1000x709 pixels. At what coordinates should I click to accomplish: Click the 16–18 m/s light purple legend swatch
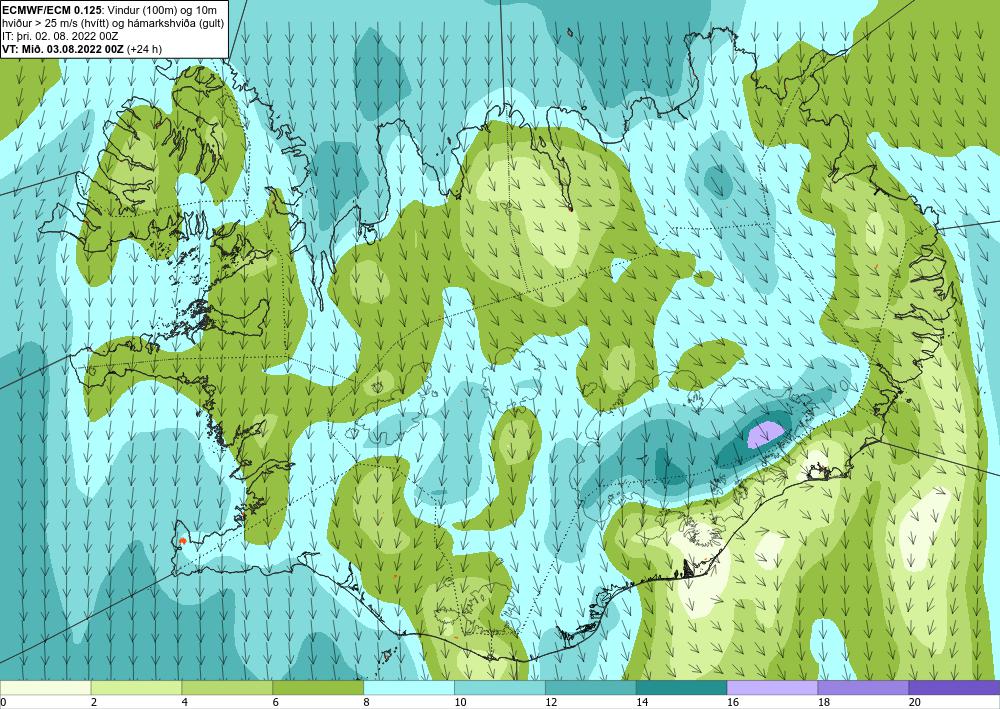click(772, 687)
